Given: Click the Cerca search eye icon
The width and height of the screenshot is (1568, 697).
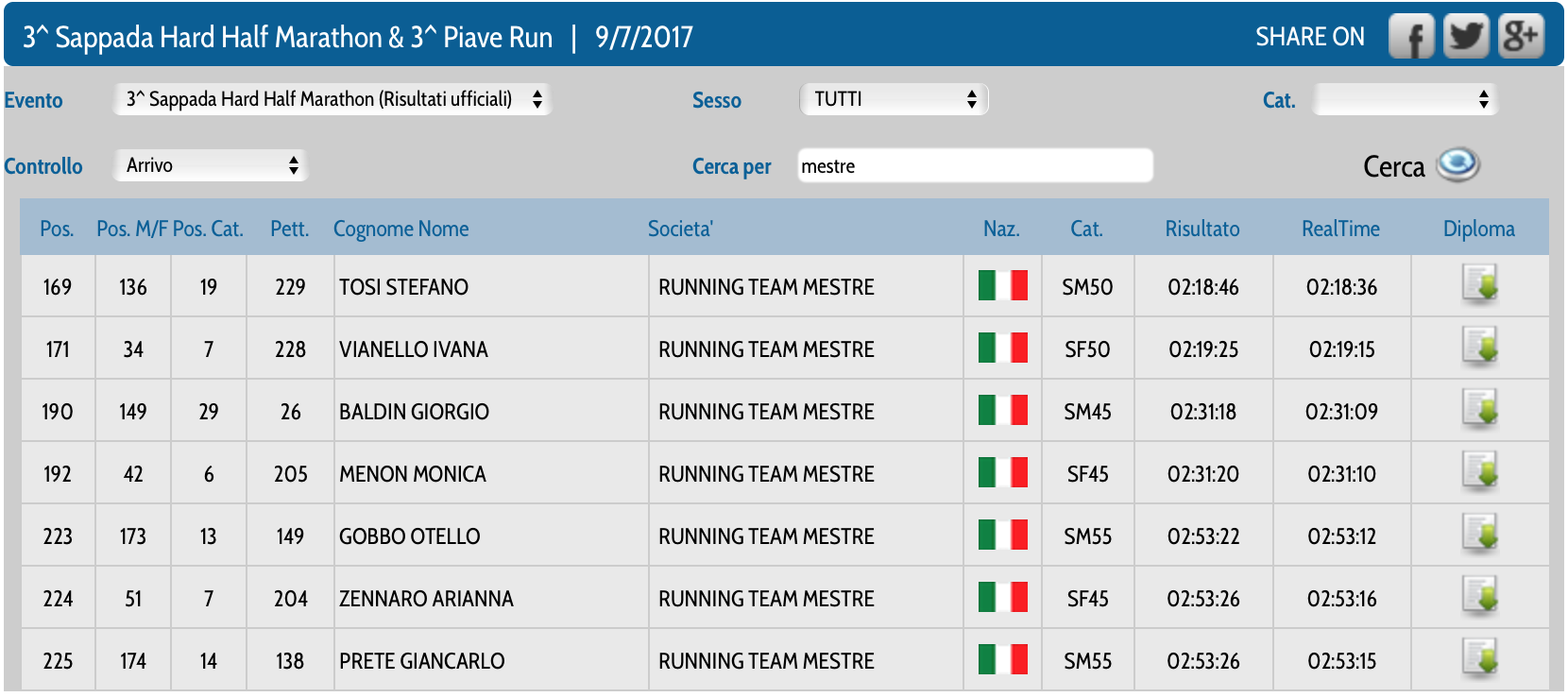Looking at the screenshot, I should (1457, 165).
